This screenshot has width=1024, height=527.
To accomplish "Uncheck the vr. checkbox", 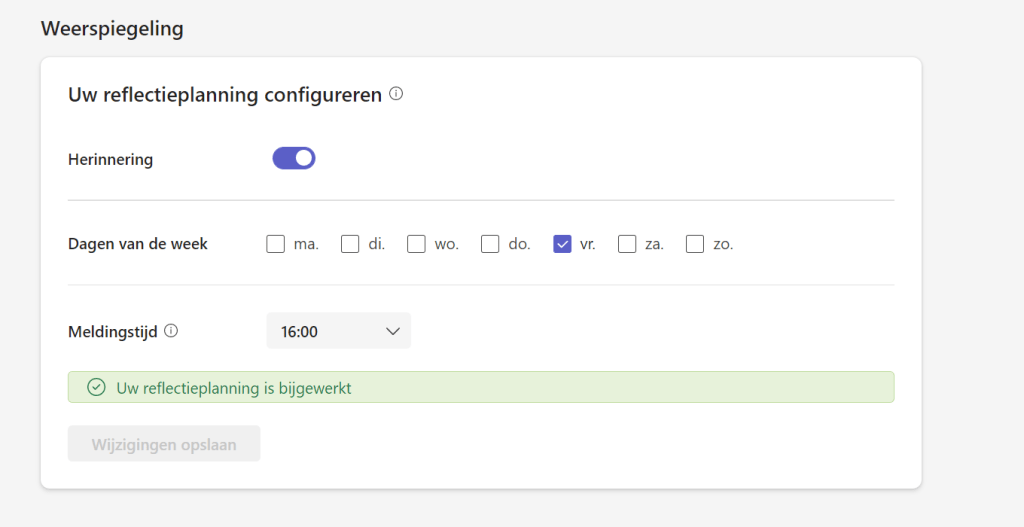I will [x=562, y=243].
